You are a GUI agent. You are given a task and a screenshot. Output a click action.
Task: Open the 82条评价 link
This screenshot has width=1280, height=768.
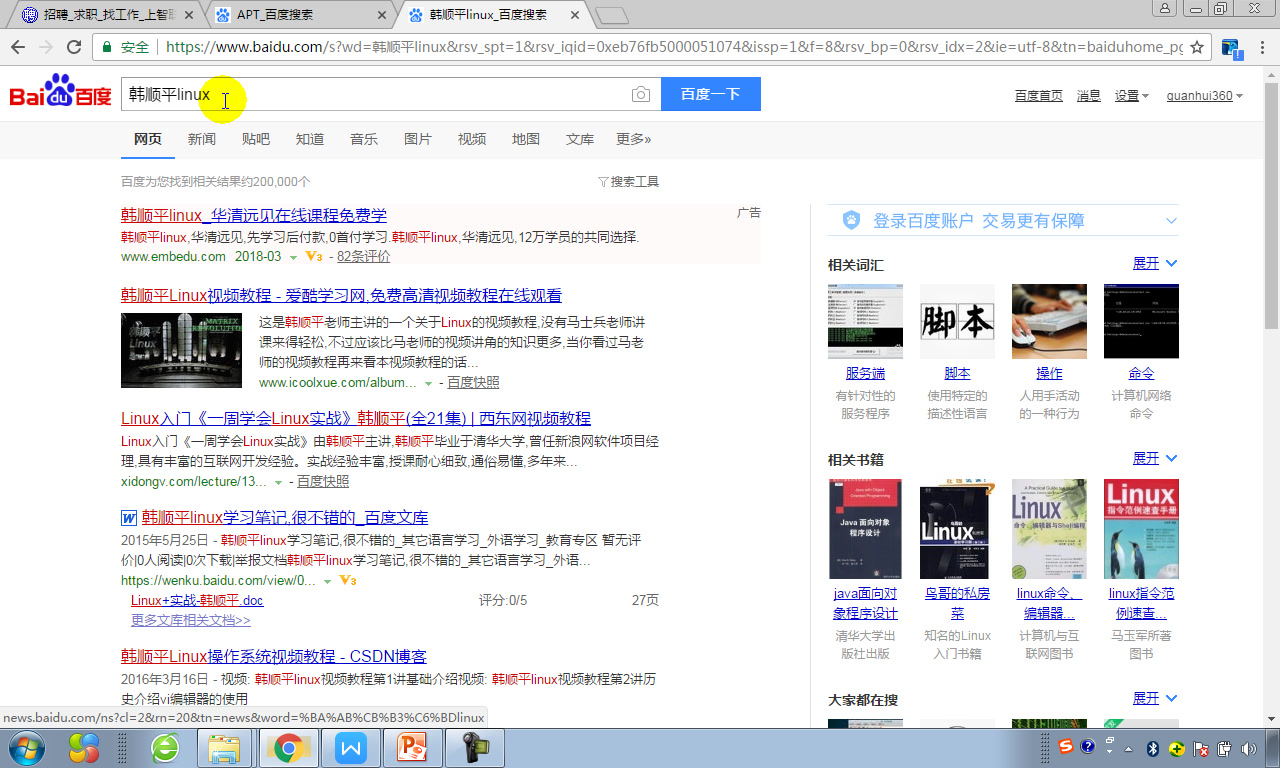point(363,257)
